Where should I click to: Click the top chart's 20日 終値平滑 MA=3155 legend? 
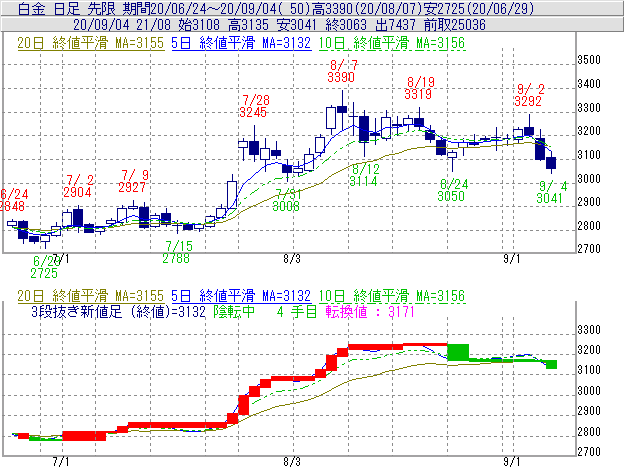[90, 43]
